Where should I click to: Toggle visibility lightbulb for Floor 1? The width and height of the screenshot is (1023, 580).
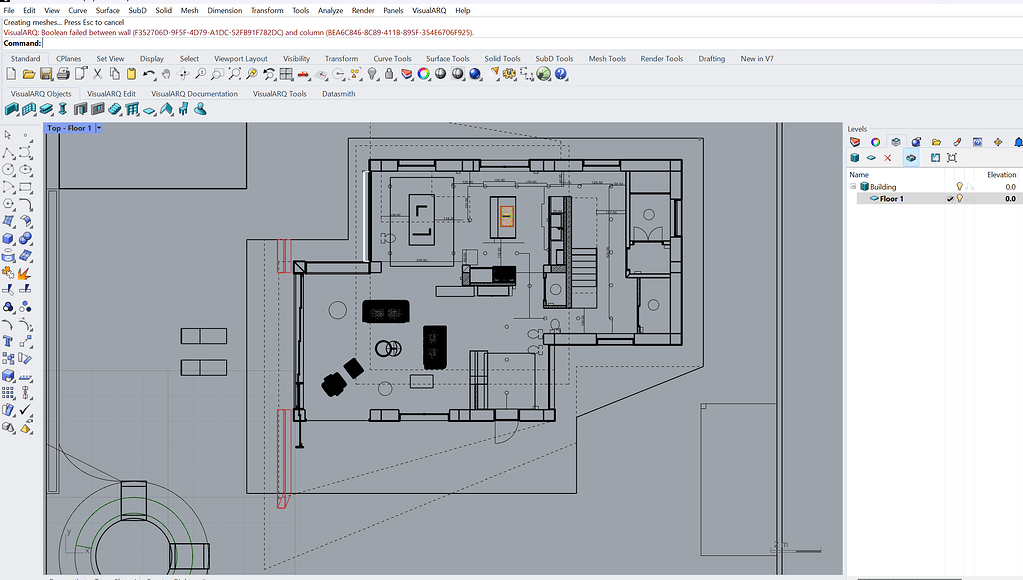pyautogui.click(x=960, y=198)
